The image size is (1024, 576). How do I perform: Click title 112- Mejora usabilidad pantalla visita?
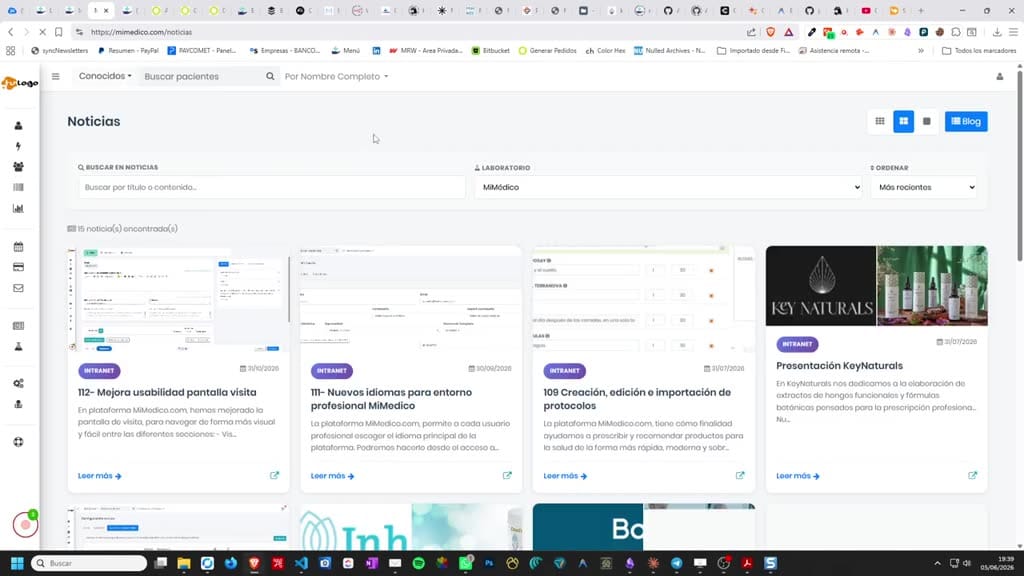tap(167, 392)
